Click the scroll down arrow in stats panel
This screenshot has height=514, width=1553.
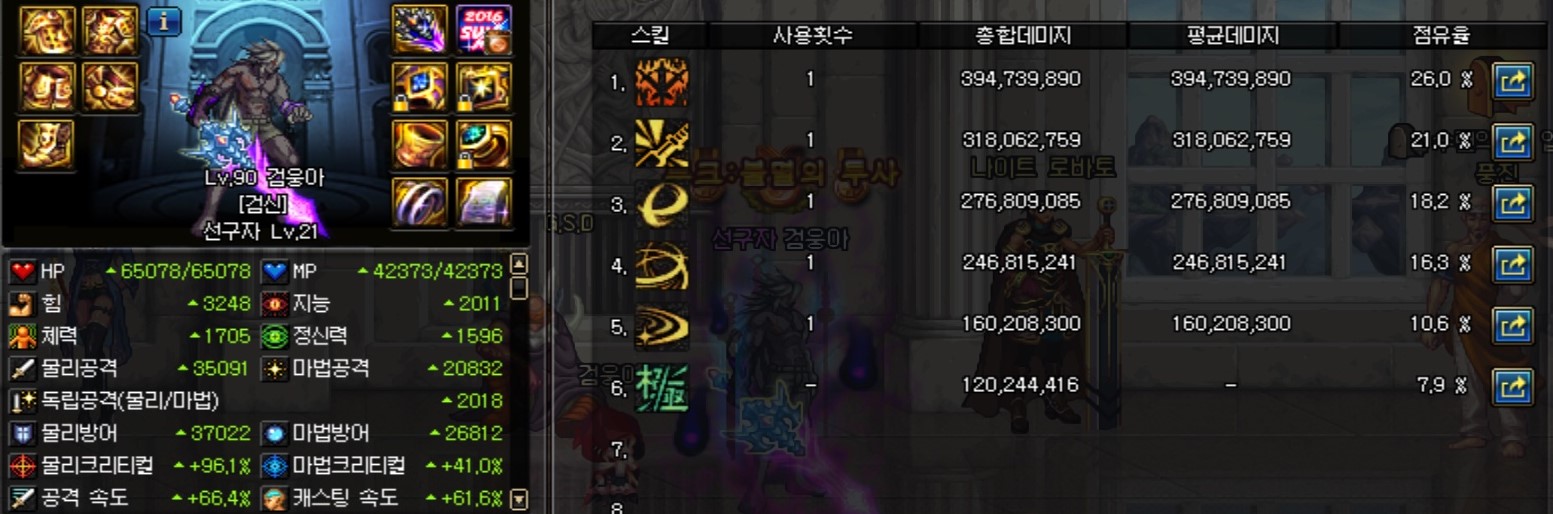[x=518, y=498]
